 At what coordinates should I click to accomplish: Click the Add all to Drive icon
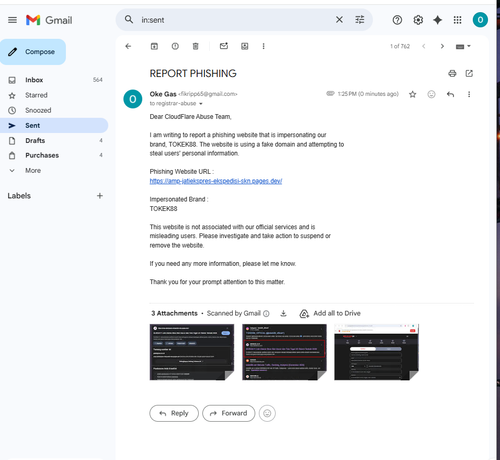(x=304, y=314)
